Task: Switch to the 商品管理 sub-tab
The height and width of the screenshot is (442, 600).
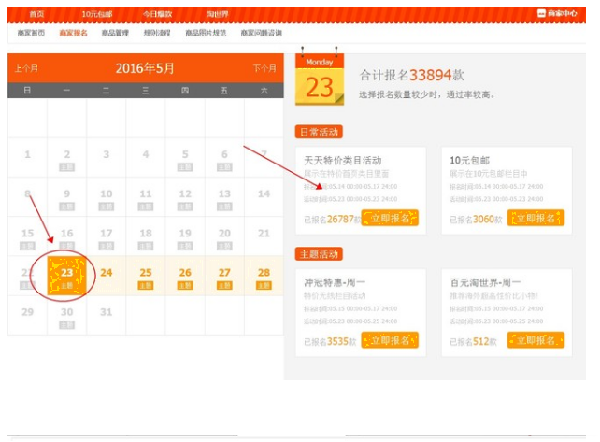Action: point(115,33)
